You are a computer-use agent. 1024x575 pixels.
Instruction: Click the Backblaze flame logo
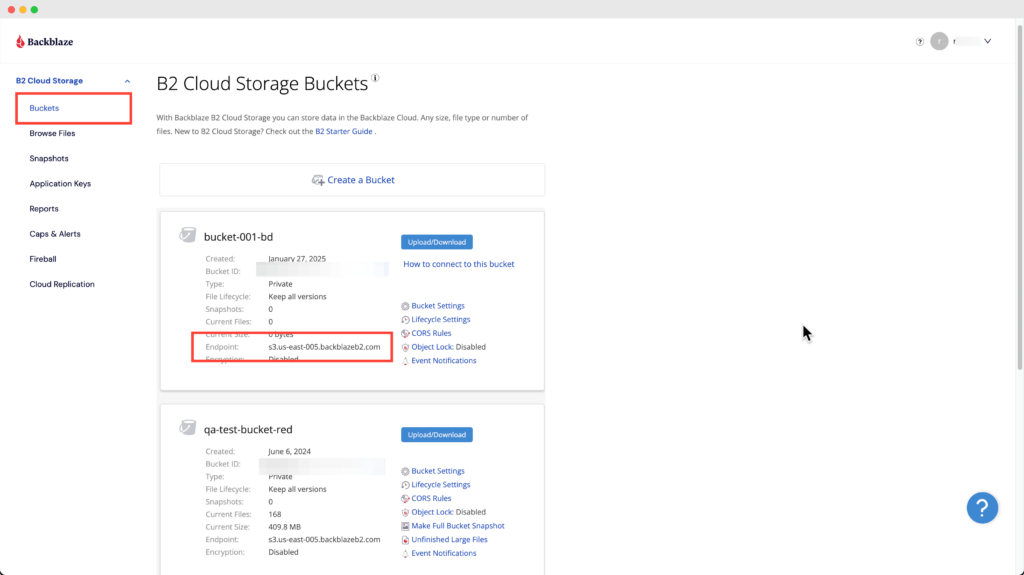(x=21, y=42)
